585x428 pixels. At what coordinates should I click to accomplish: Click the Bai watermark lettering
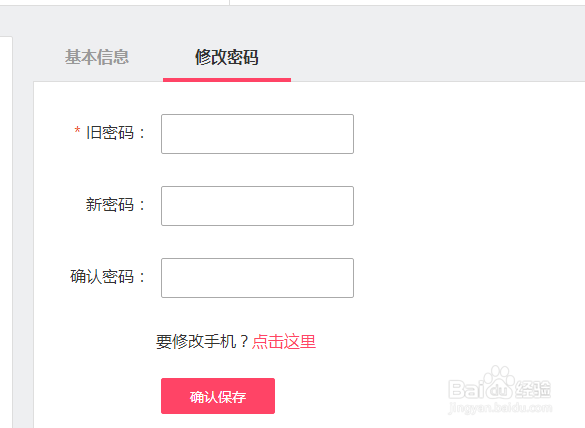pos(466,389)
